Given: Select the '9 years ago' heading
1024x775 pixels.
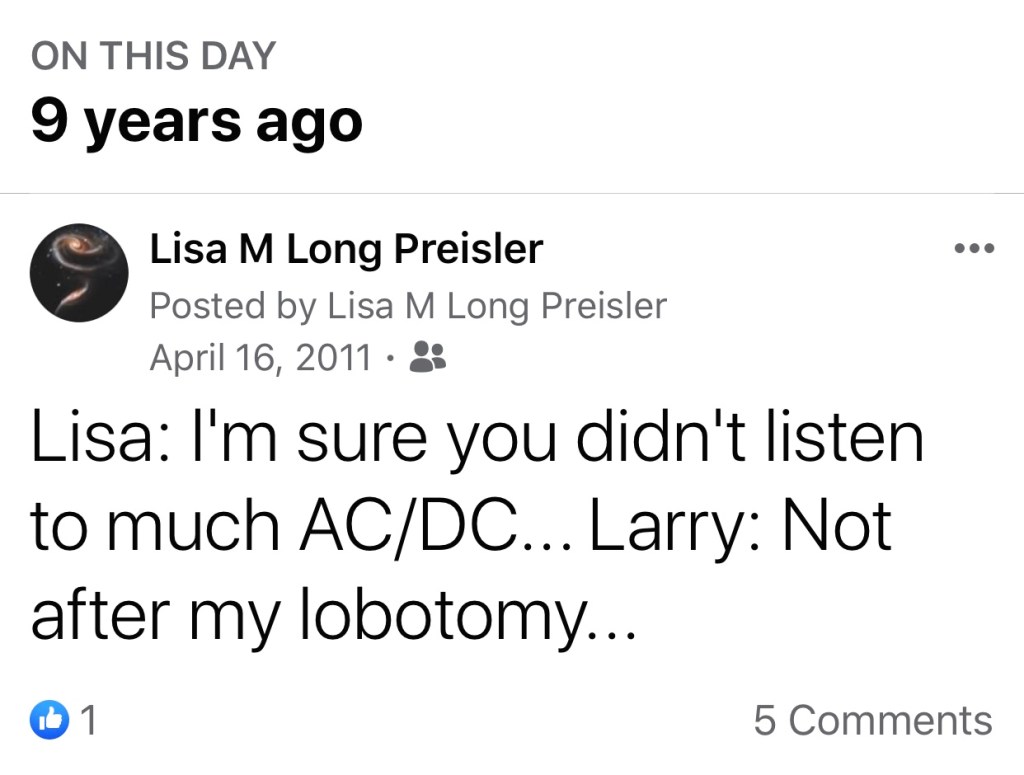Looking at the screenshot, I should [x=196, y=123].
